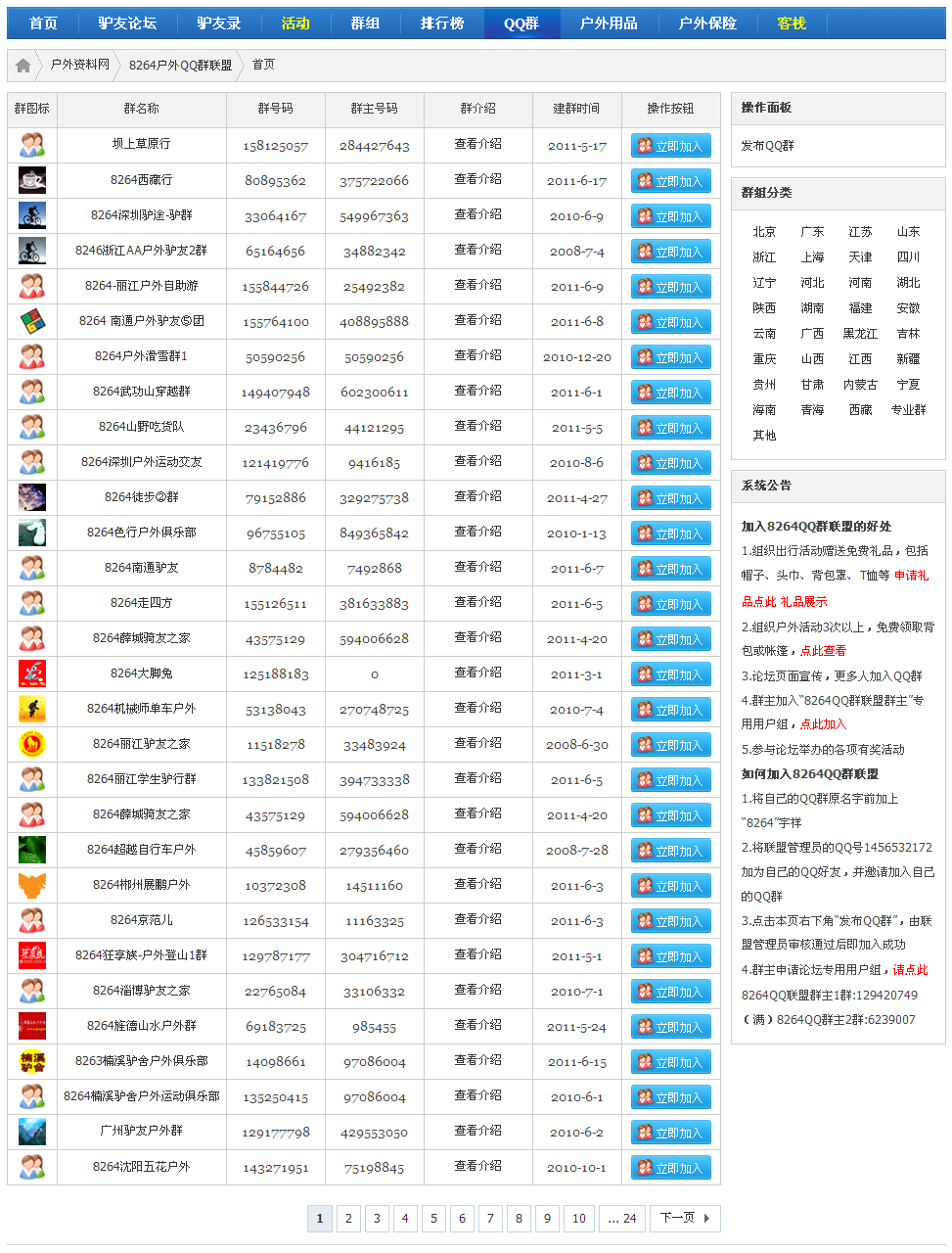Click red 请点此 link in announcement
Screen dimensions: 952x1253
point(910,970)
